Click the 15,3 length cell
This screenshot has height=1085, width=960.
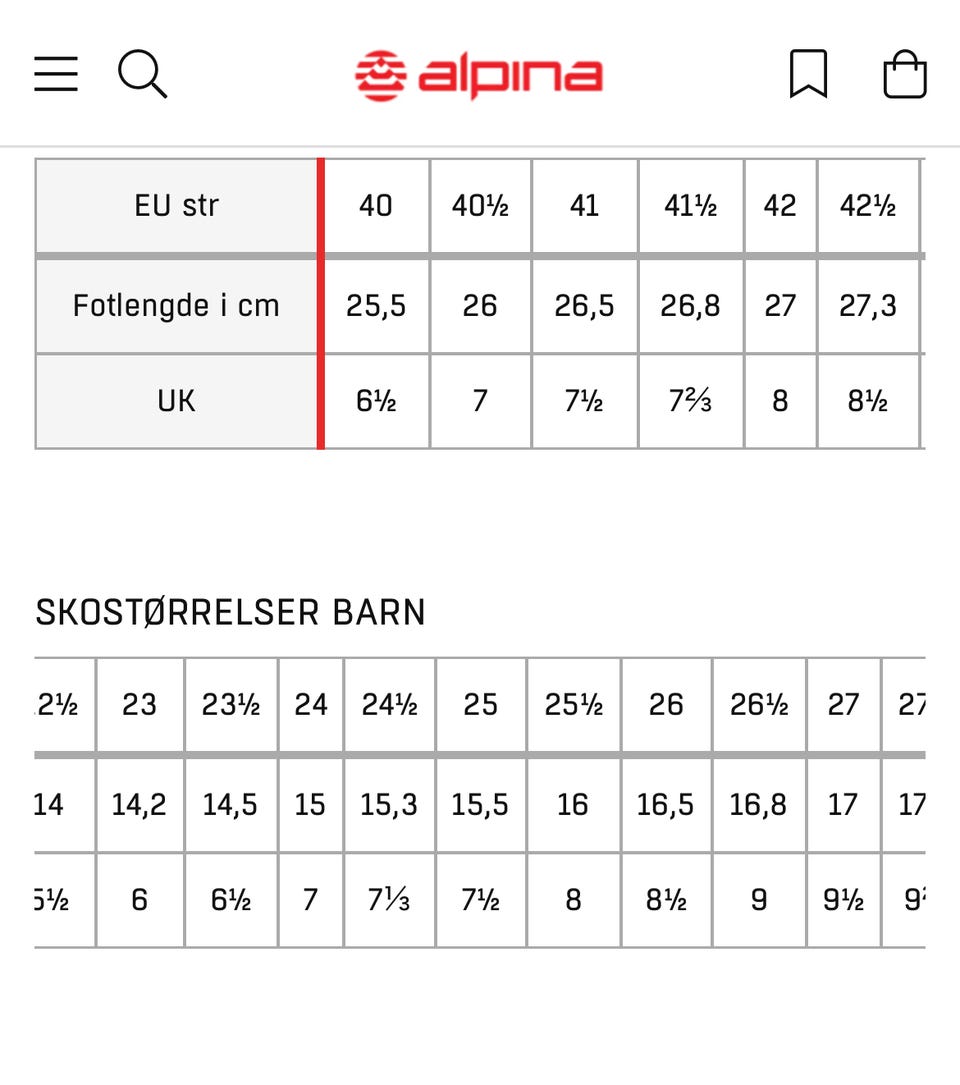click(389, 804)
